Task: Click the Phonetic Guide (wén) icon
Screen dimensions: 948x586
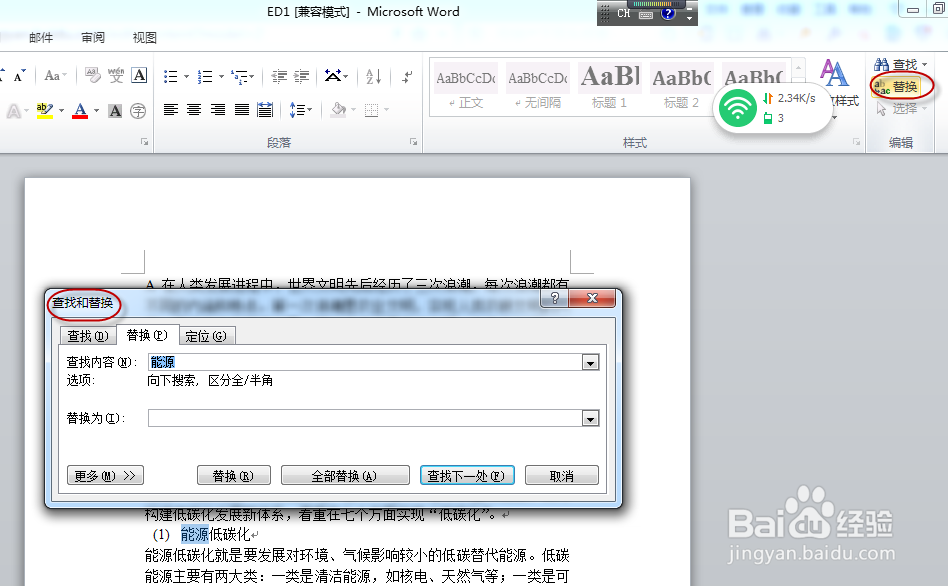Action: (115, 76)
